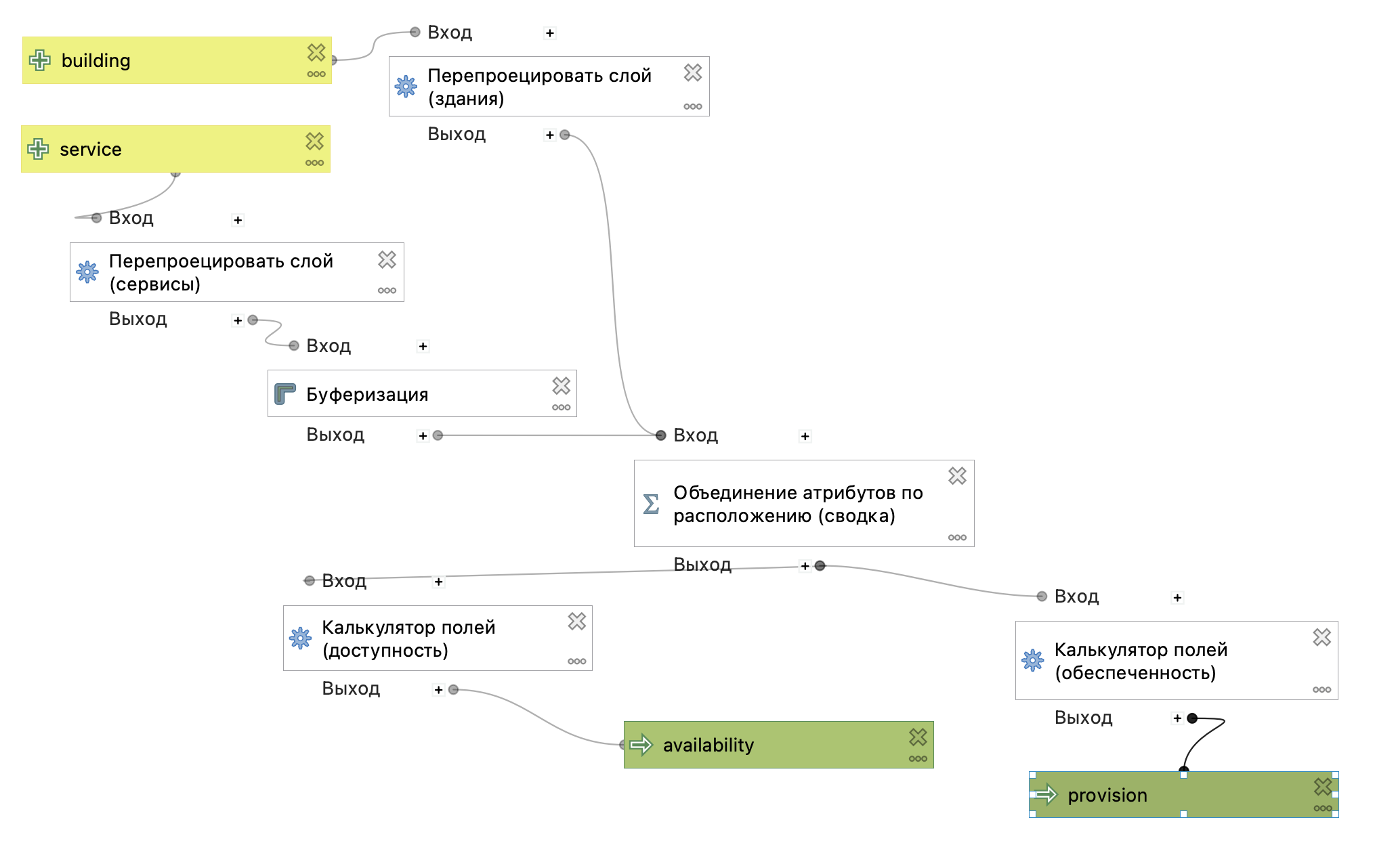Click gear icon of Перепроецировать слой (здания)
1375x868 pixels.
pos(406,86)
